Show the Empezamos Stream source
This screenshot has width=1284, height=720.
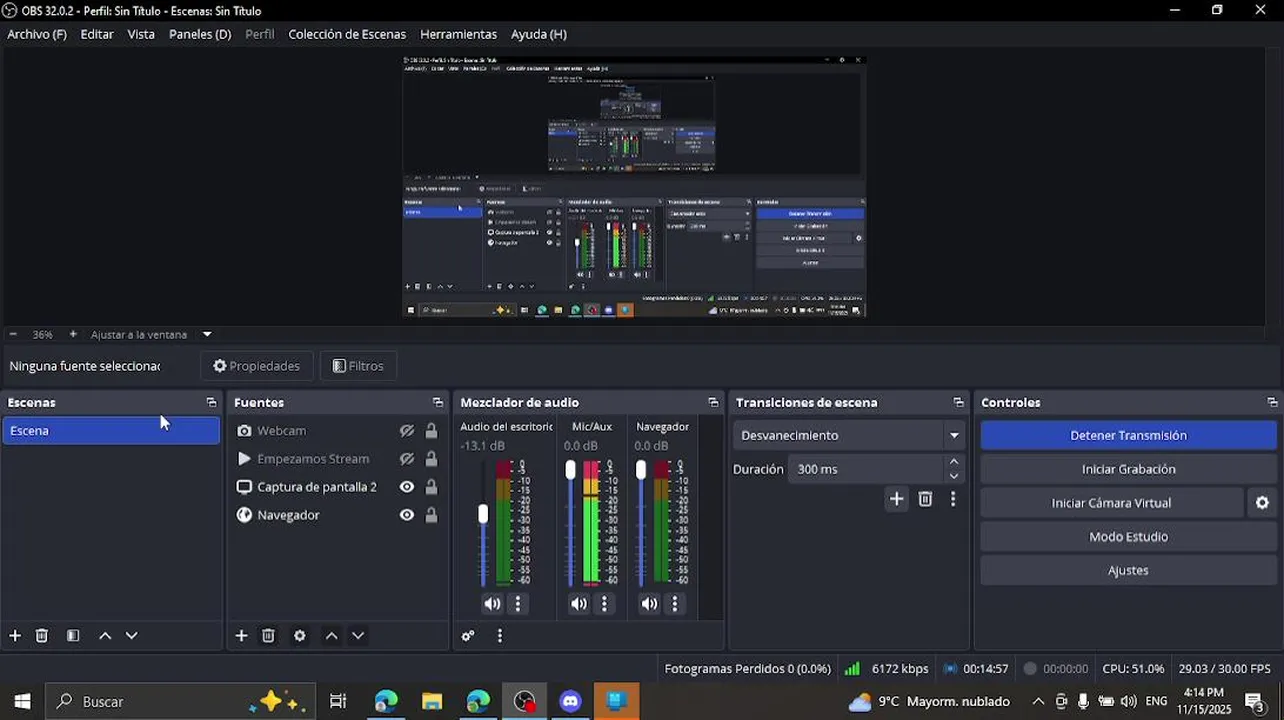point(407,459)
